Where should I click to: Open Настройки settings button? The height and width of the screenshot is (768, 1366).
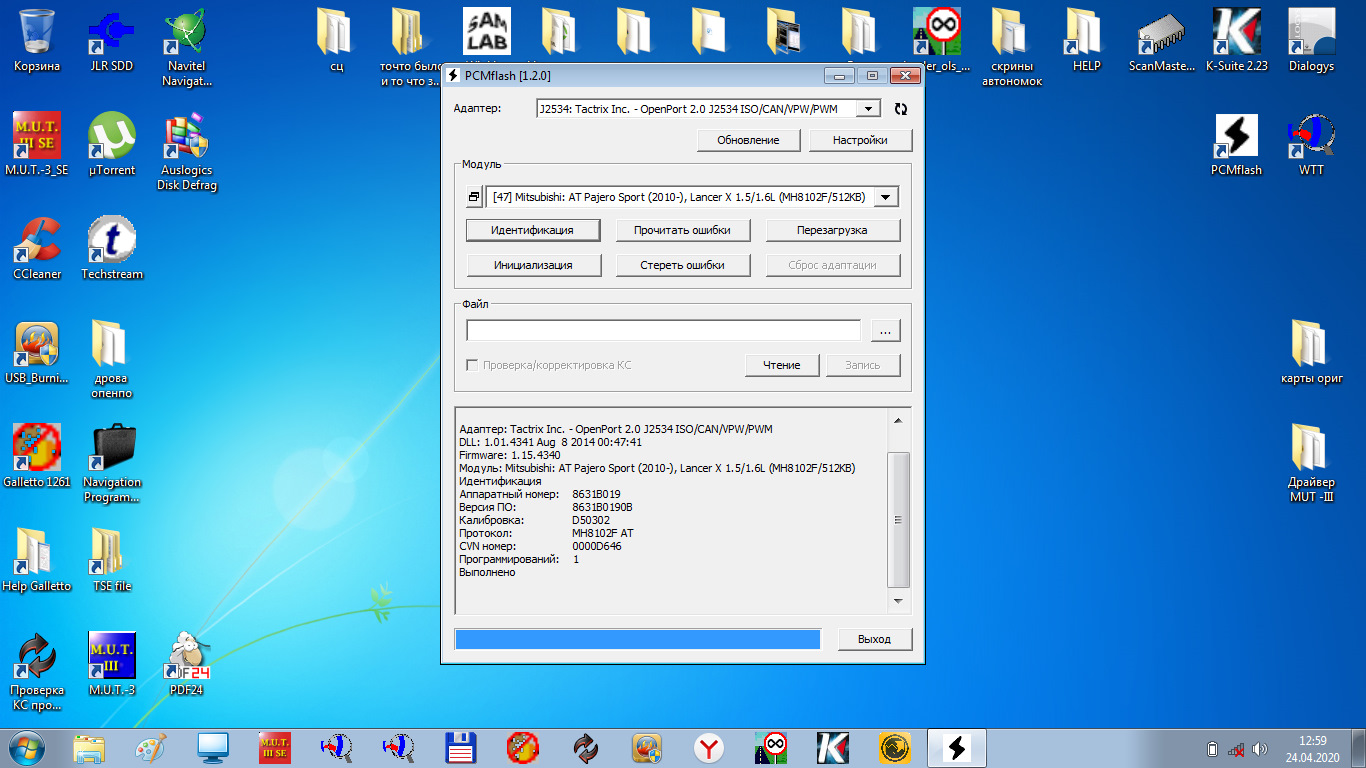click(860, 140)
